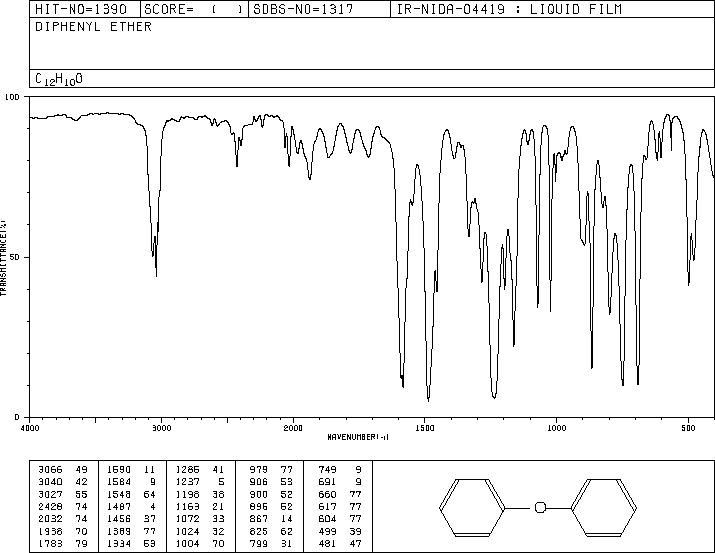The height and width of the screenshot is (553, 715).
Task: Select the C12H10O molecular formula
Action: [59, 79]
